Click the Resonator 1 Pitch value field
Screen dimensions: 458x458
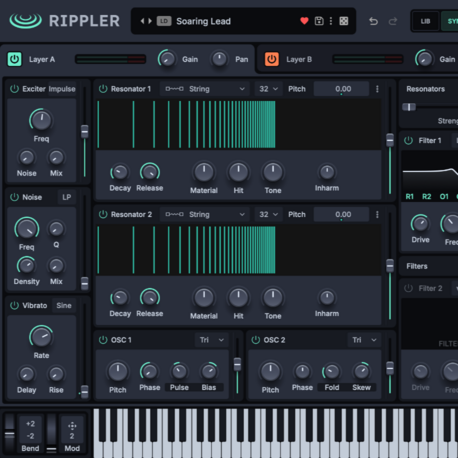click(341, 89)
